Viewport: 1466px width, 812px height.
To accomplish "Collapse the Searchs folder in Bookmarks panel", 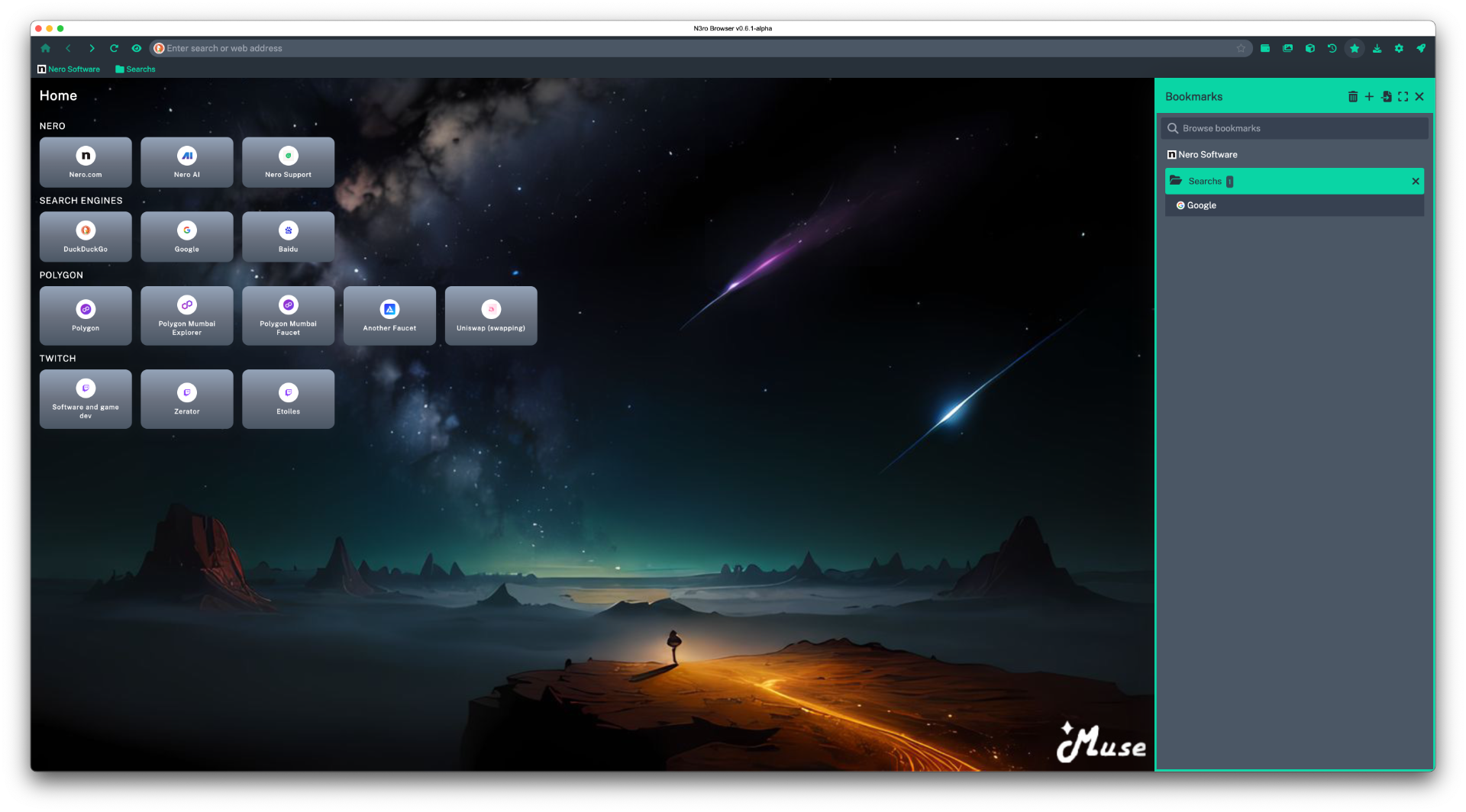I will (x=1205, y=182).
